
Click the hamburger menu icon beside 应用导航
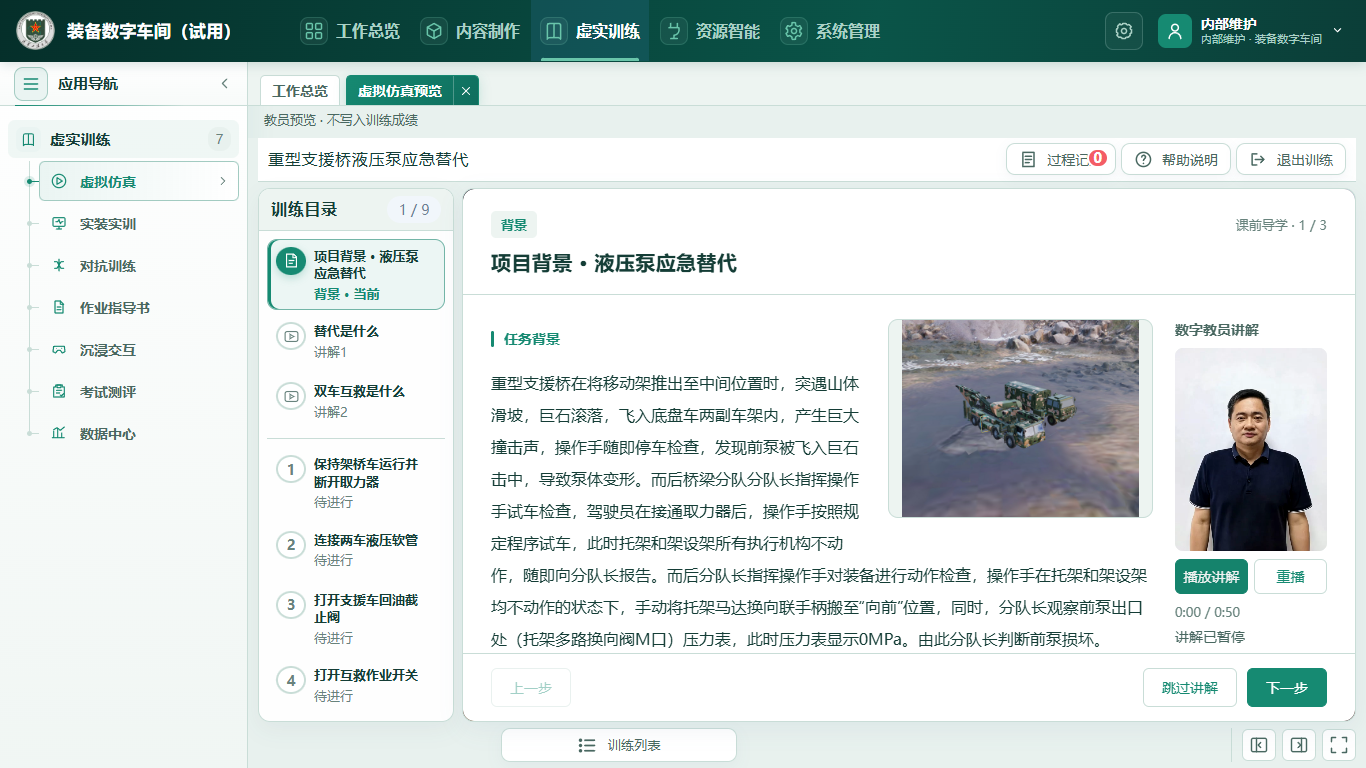tap(31, 84)
